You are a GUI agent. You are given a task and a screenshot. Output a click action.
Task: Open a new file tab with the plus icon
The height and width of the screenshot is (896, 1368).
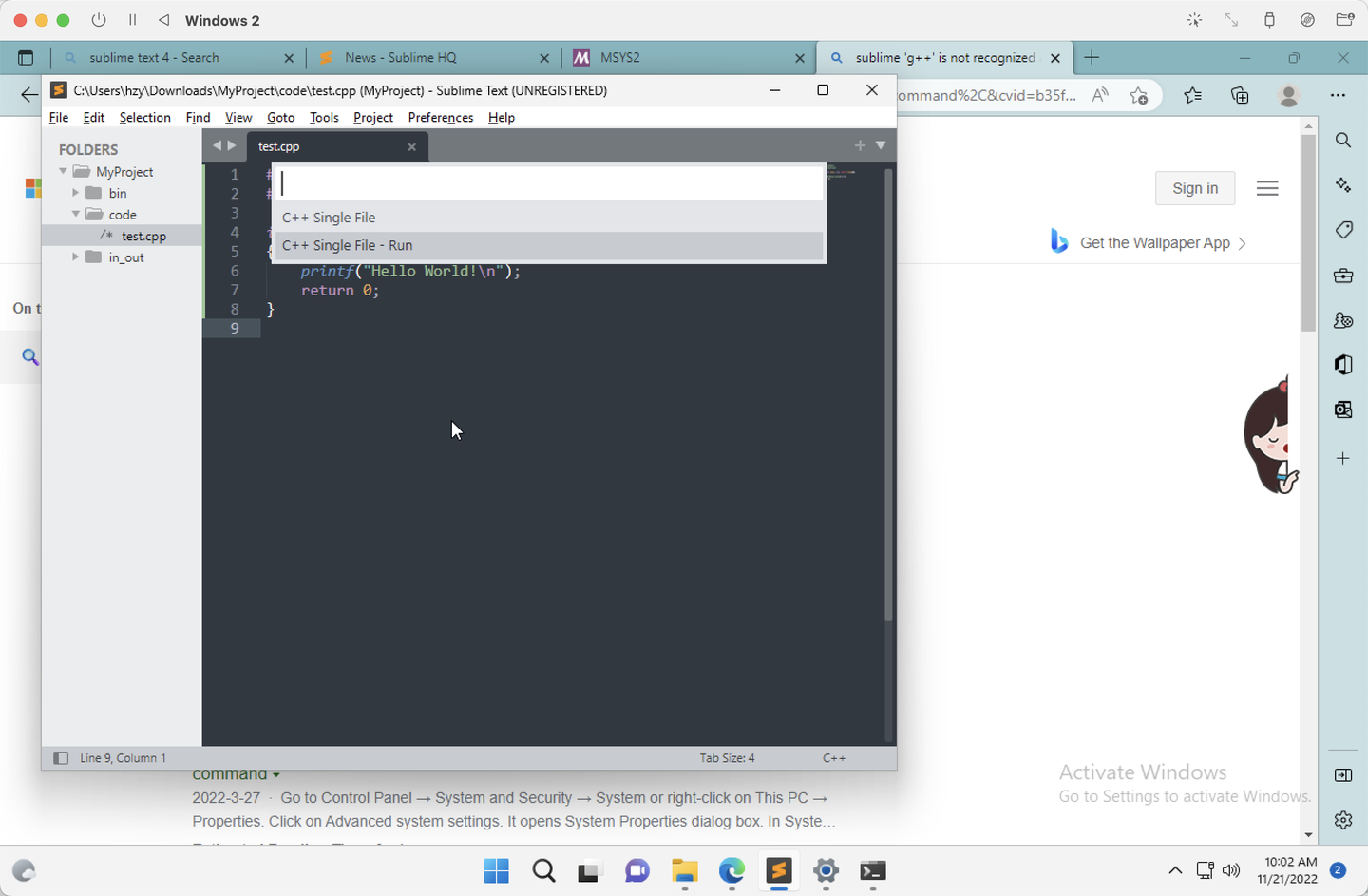(x=860, y=145)
